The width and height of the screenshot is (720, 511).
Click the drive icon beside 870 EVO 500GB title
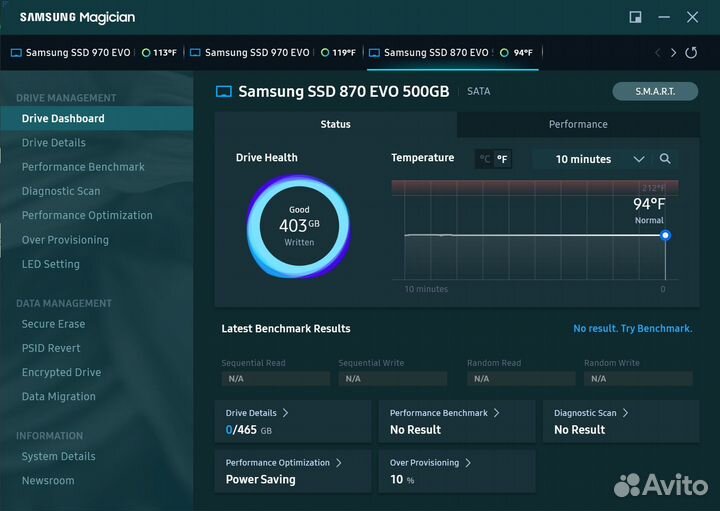coord(224,92)
